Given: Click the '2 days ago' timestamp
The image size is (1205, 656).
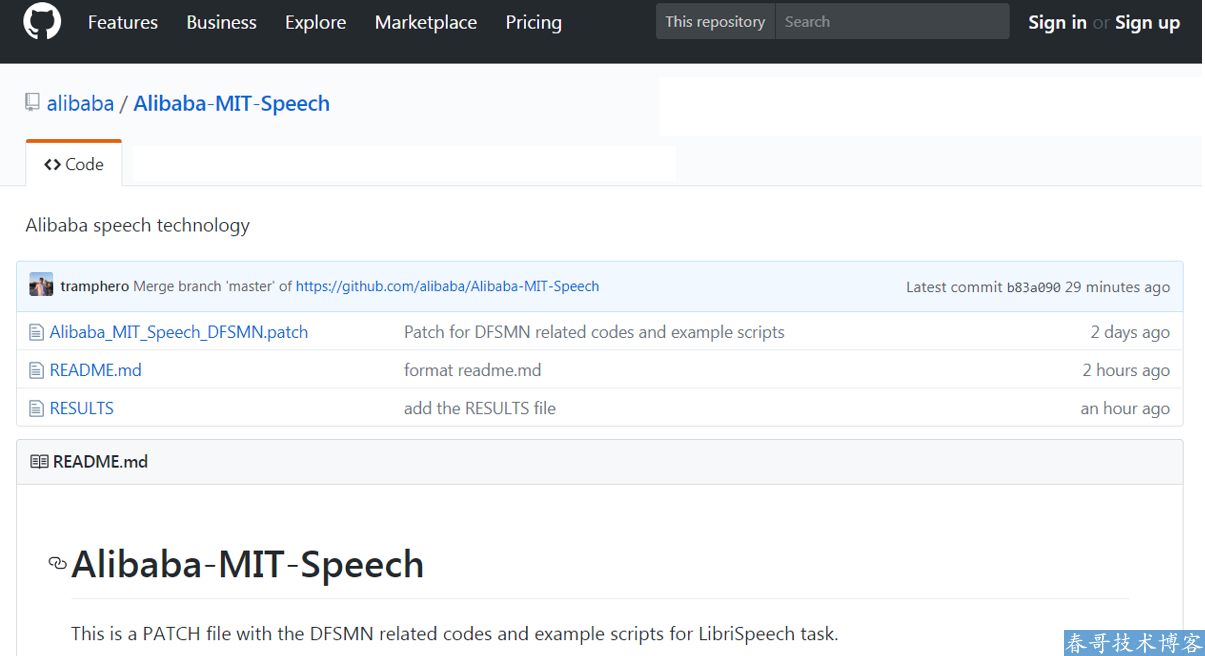Looking at the screenshot, I should (x=1130, y=332).
